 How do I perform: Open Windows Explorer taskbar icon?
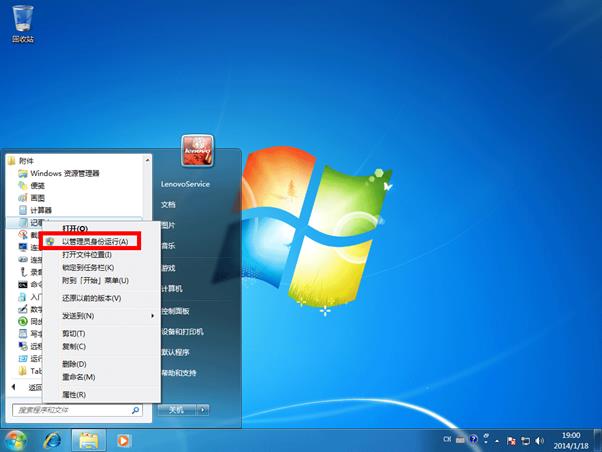coord(89,440)
